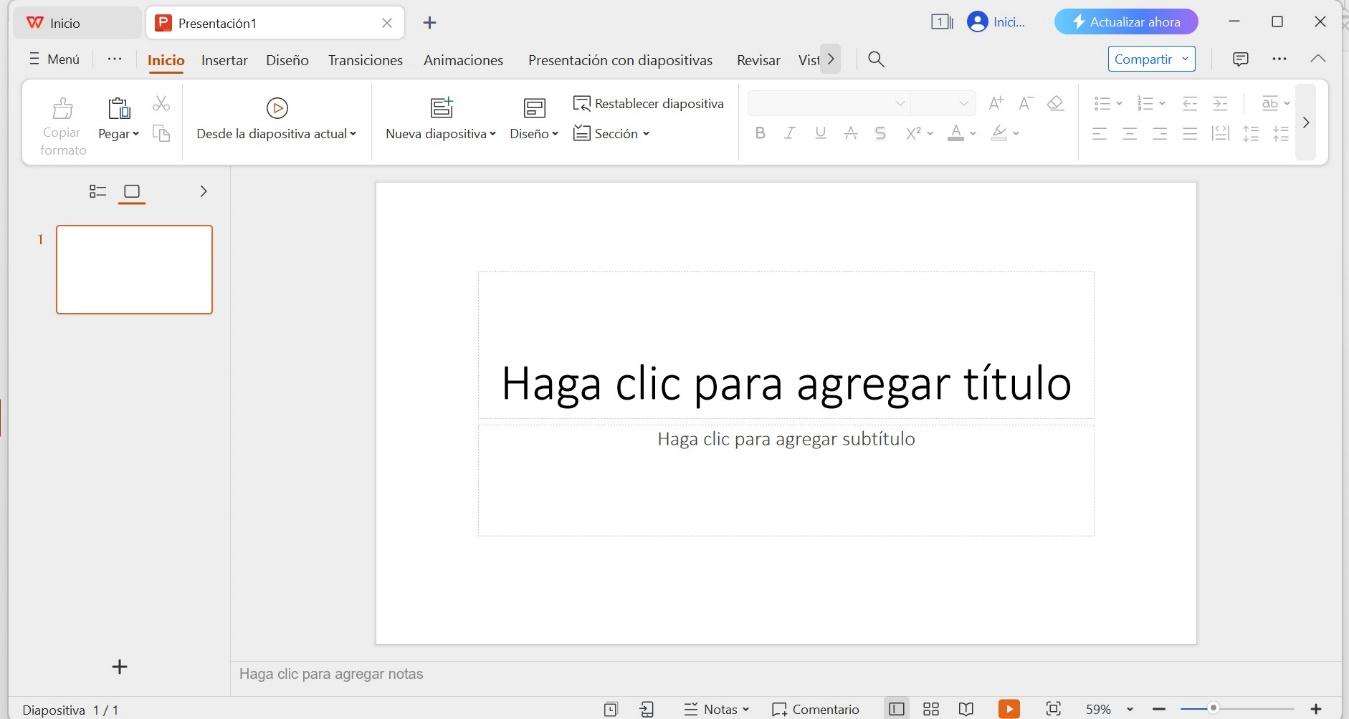
Task: Activate the Superscript icon
Action: pyautogui.click(x=912, y=132)
